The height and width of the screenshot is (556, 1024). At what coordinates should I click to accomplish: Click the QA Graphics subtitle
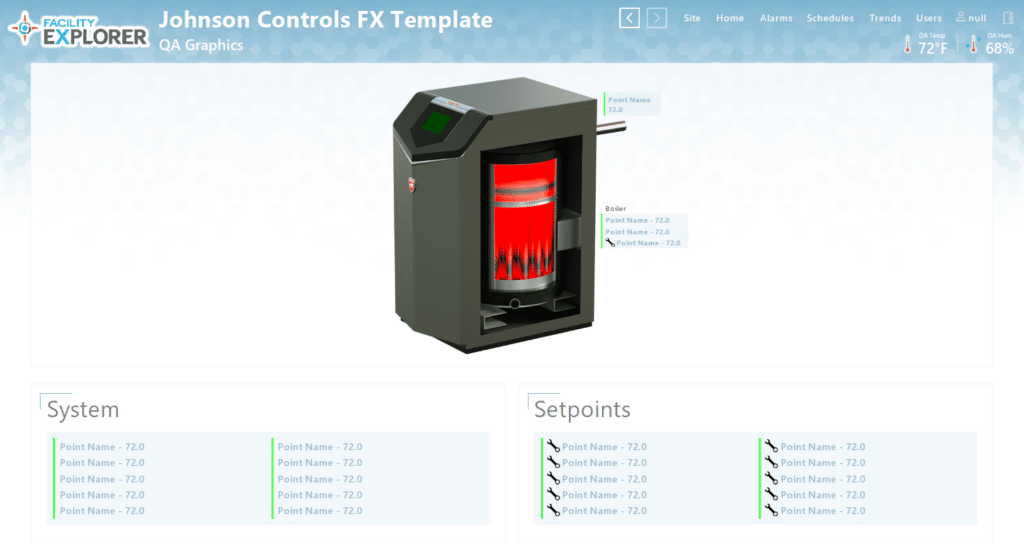coord(201,45)
